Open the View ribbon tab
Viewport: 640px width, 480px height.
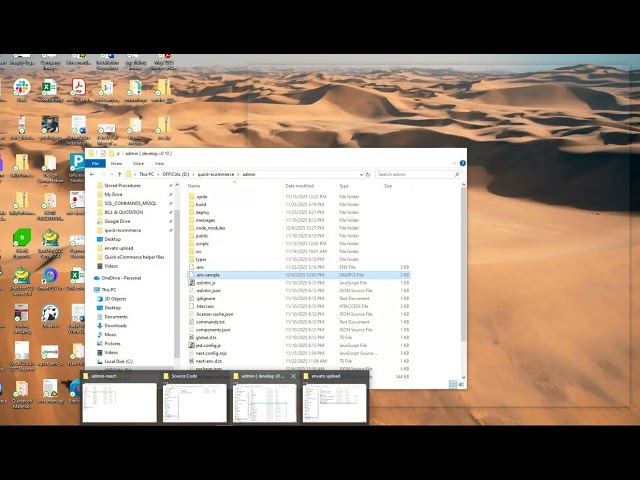click(x=159, y=164)
